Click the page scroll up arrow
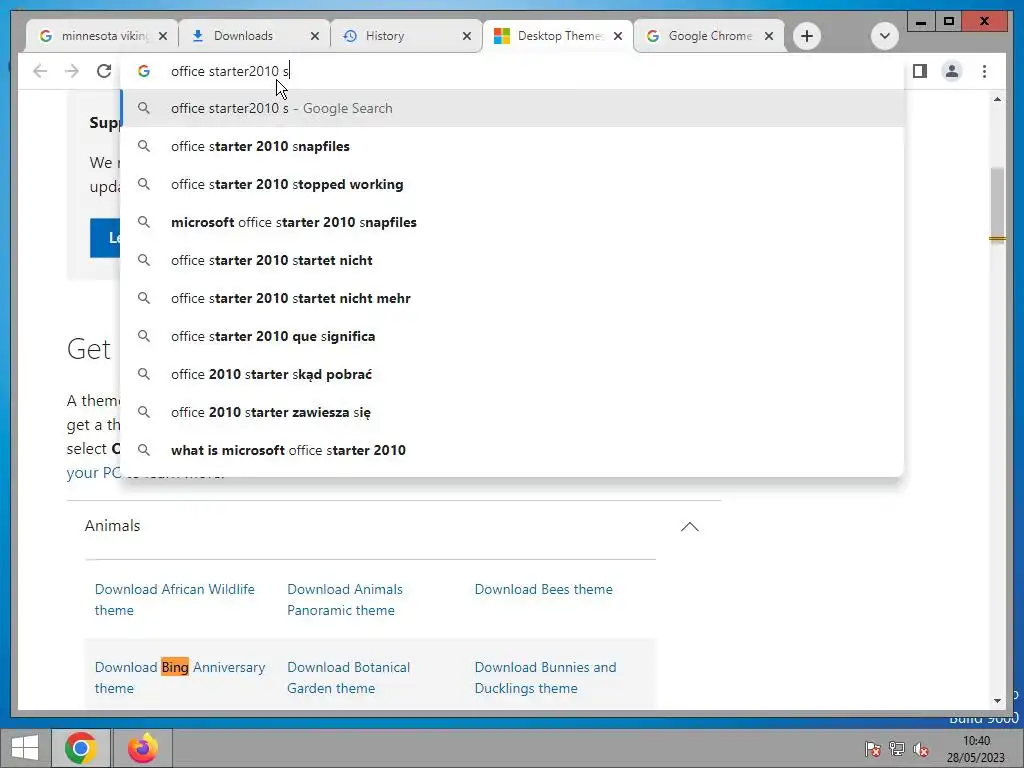Image resolution: width=1024 pixels, height=768 pixels. click(997, 99)
